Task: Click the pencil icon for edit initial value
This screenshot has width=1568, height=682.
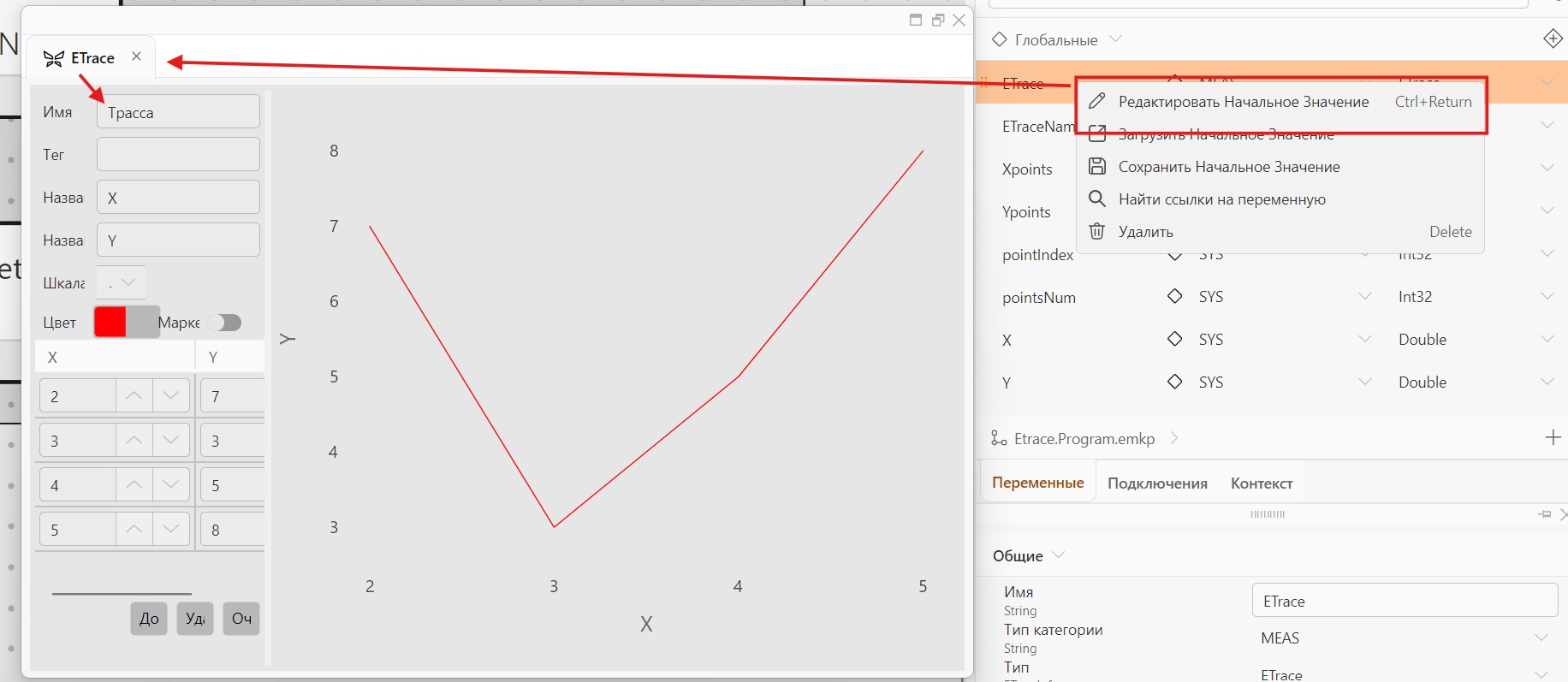Action: click(1096, 101)
